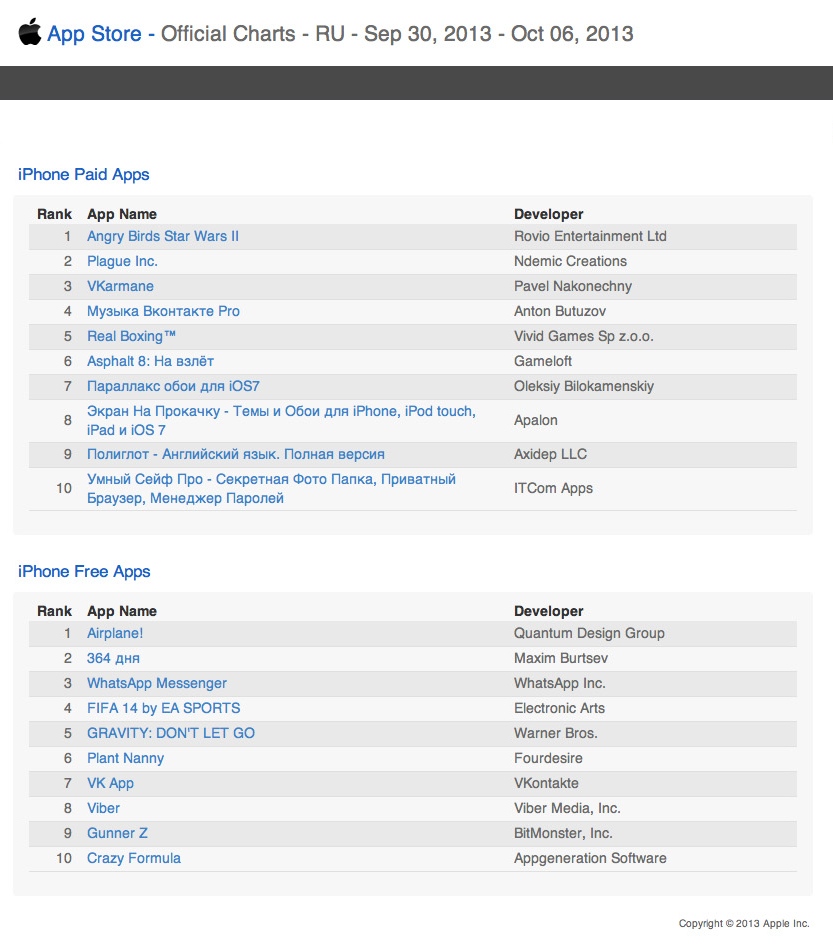Select WhatsApp Messenger in free apps
Image resolution: width=833 pixels, height=945 pixels.
click(x=157, y=684)
